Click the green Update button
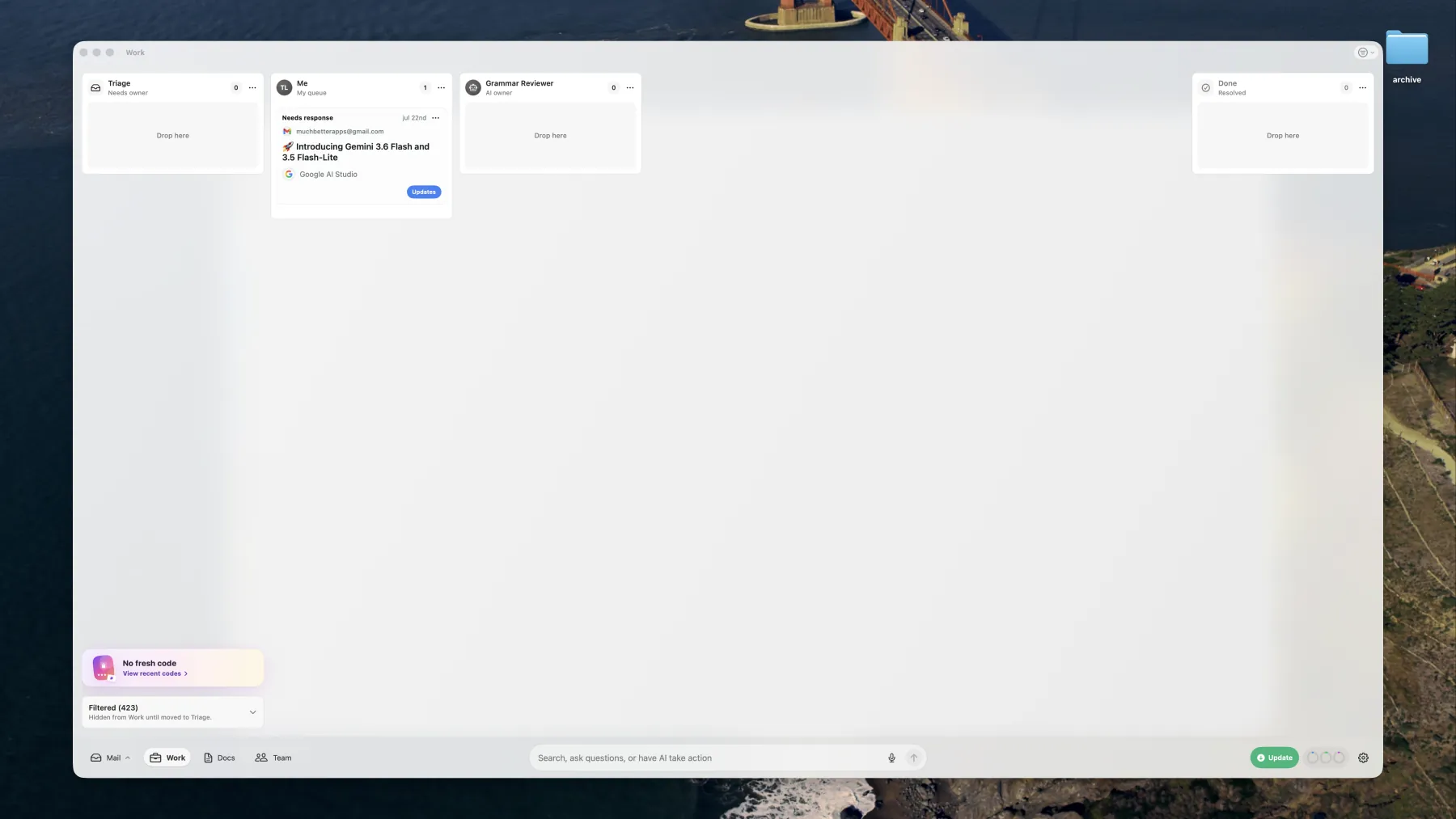Image resolution: width=1456 pixels, height=819 pixels. 1274,758
